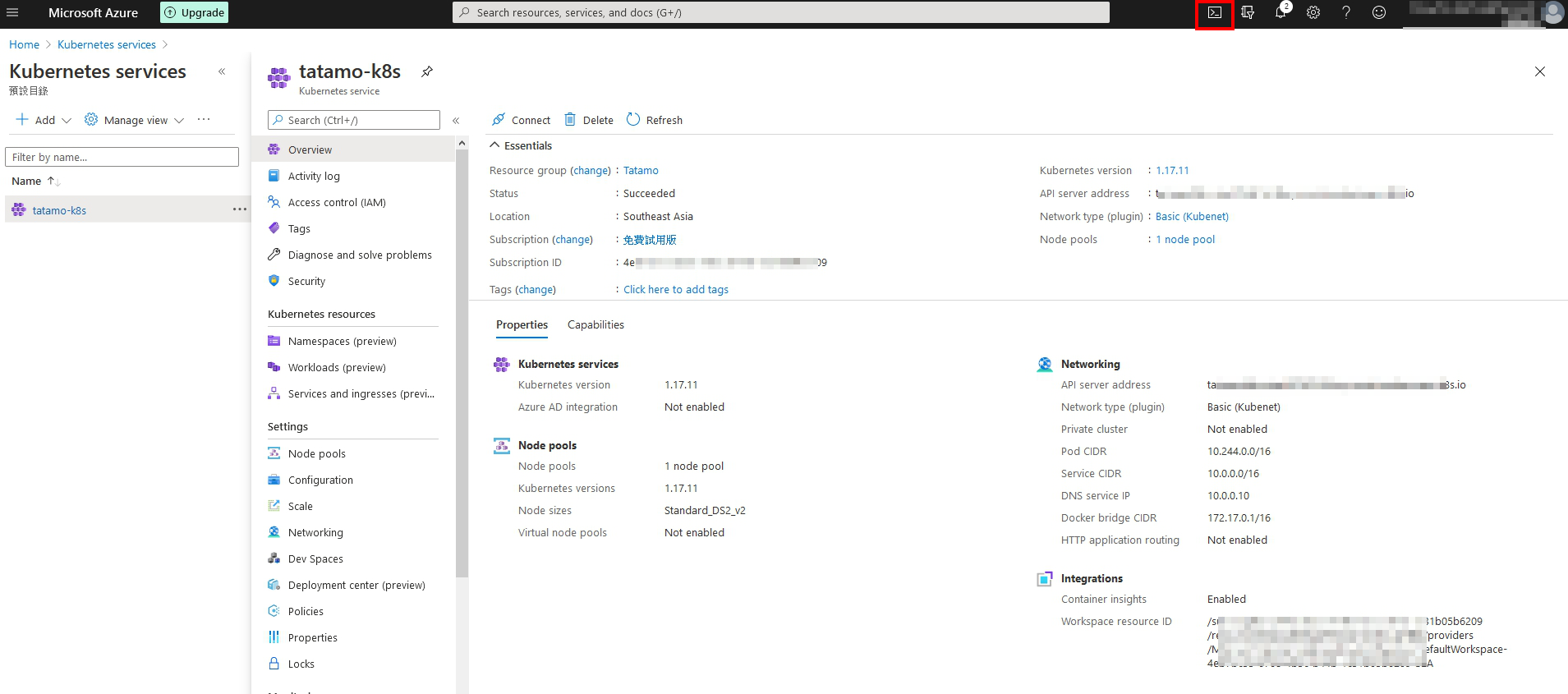Collapse the Essentials section
1568x694 pixels.
[x=522, y=145]
